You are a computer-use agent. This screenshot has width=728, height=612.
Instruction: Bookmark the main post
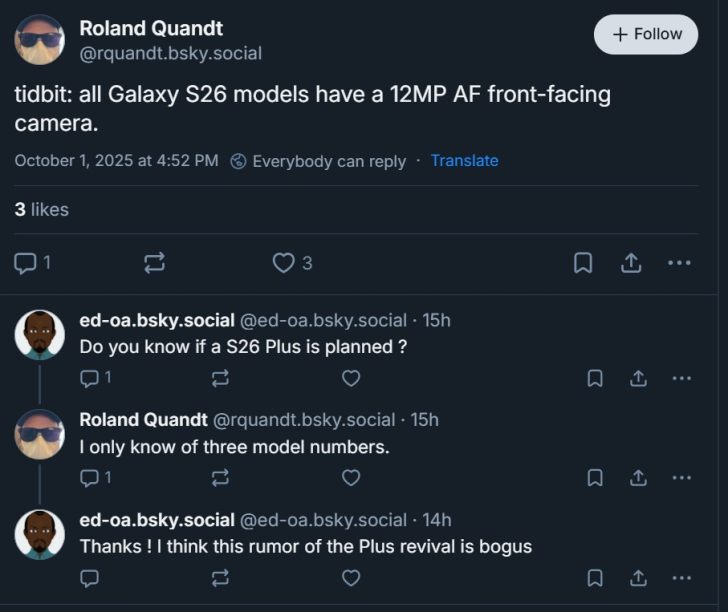click(x=583, y=262)
